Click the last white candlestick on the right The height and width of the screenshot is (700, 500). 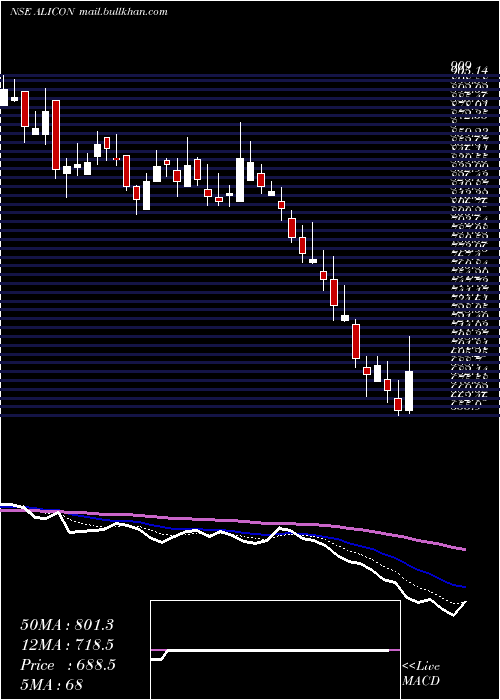pyautogui.click(x=409, y=391)
